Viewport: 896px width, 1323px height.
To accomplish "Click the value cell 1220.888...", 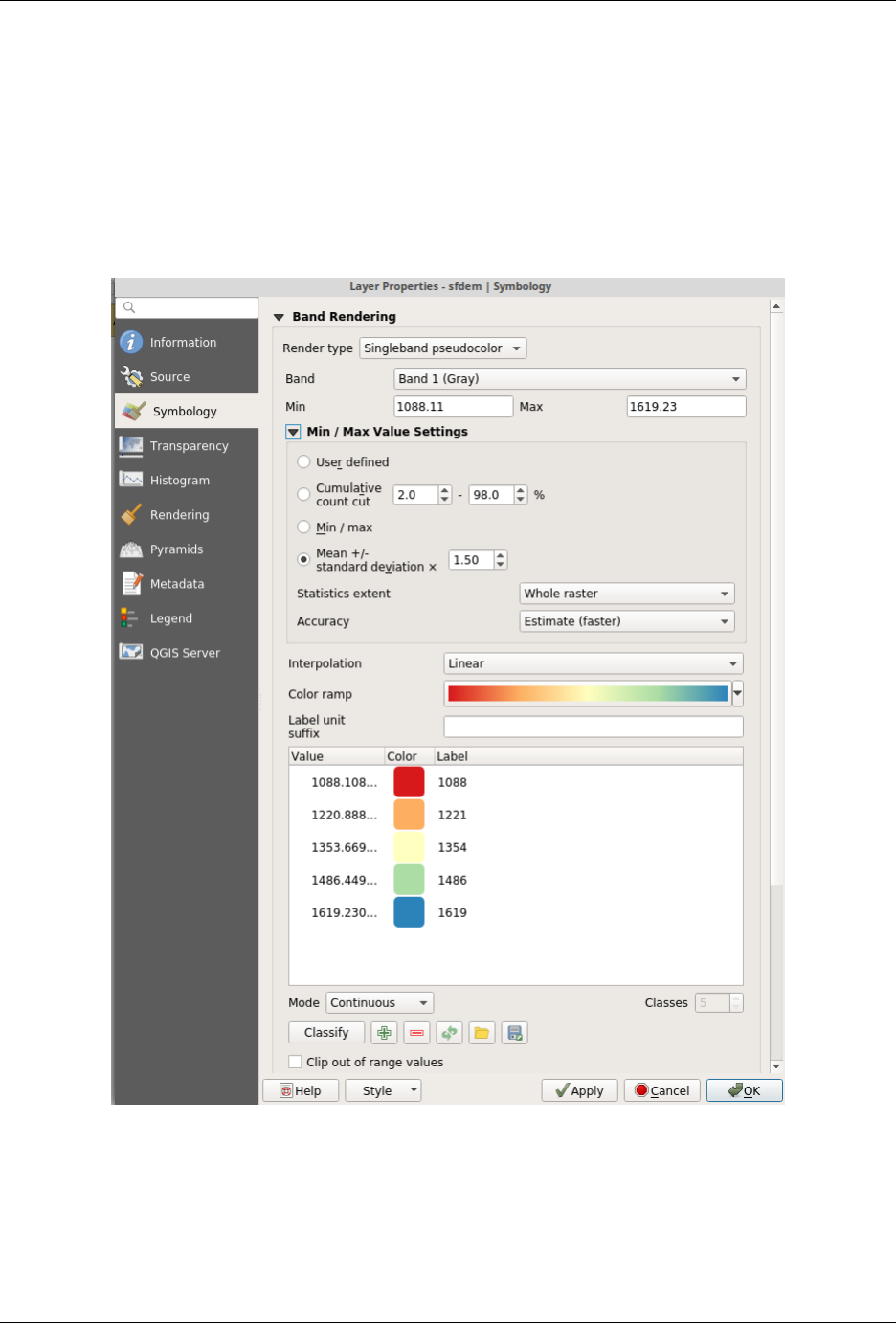I will (x=344, y=815).
